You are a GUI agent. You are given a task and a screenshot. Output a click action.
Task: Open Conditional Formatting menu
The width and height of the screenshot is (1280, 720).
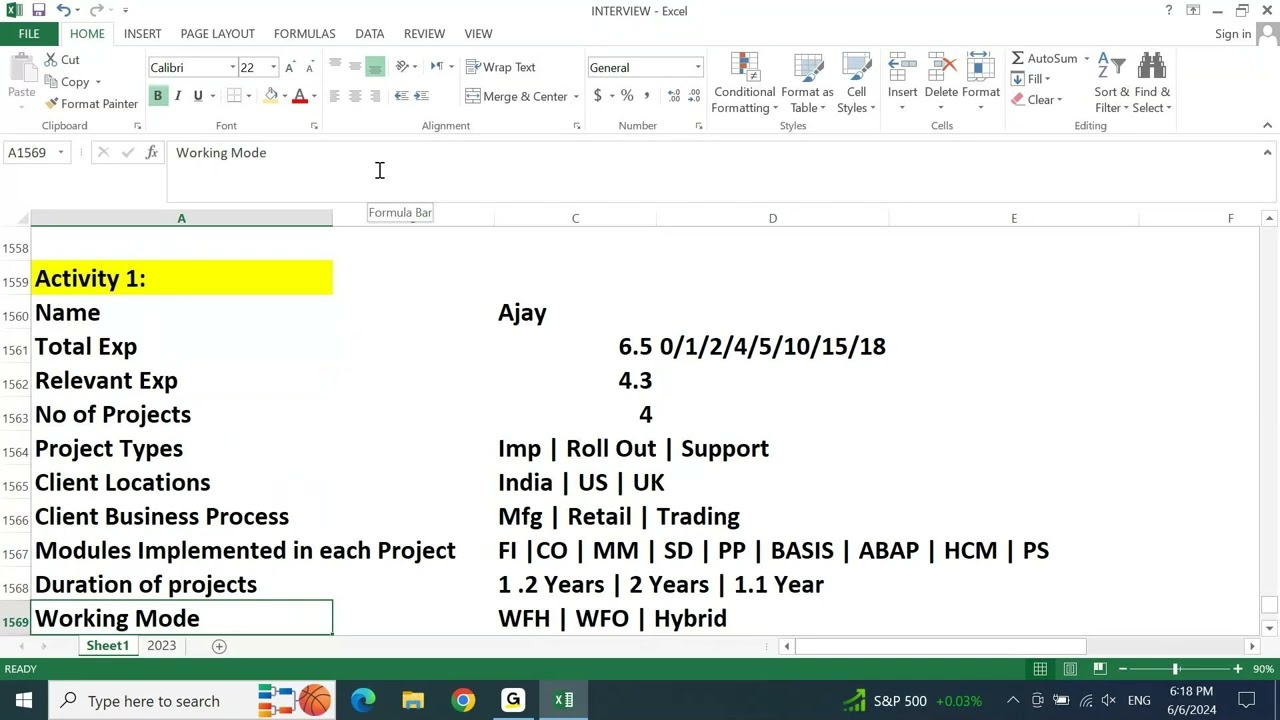tap(745, 84)
